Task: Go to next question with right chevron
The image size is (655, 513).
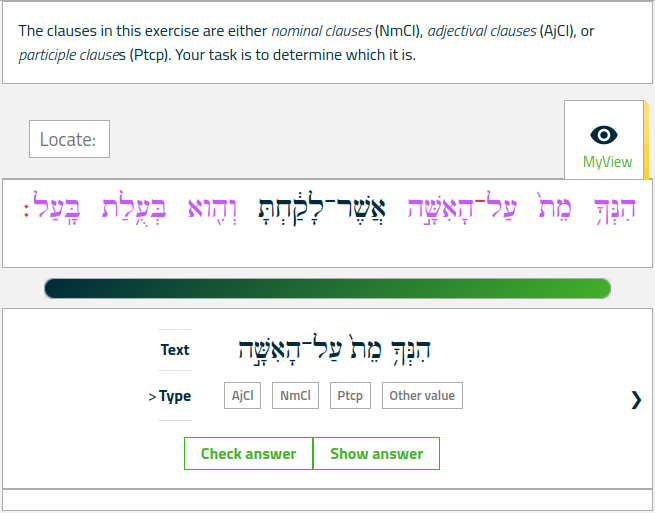Action: [636, 400]
